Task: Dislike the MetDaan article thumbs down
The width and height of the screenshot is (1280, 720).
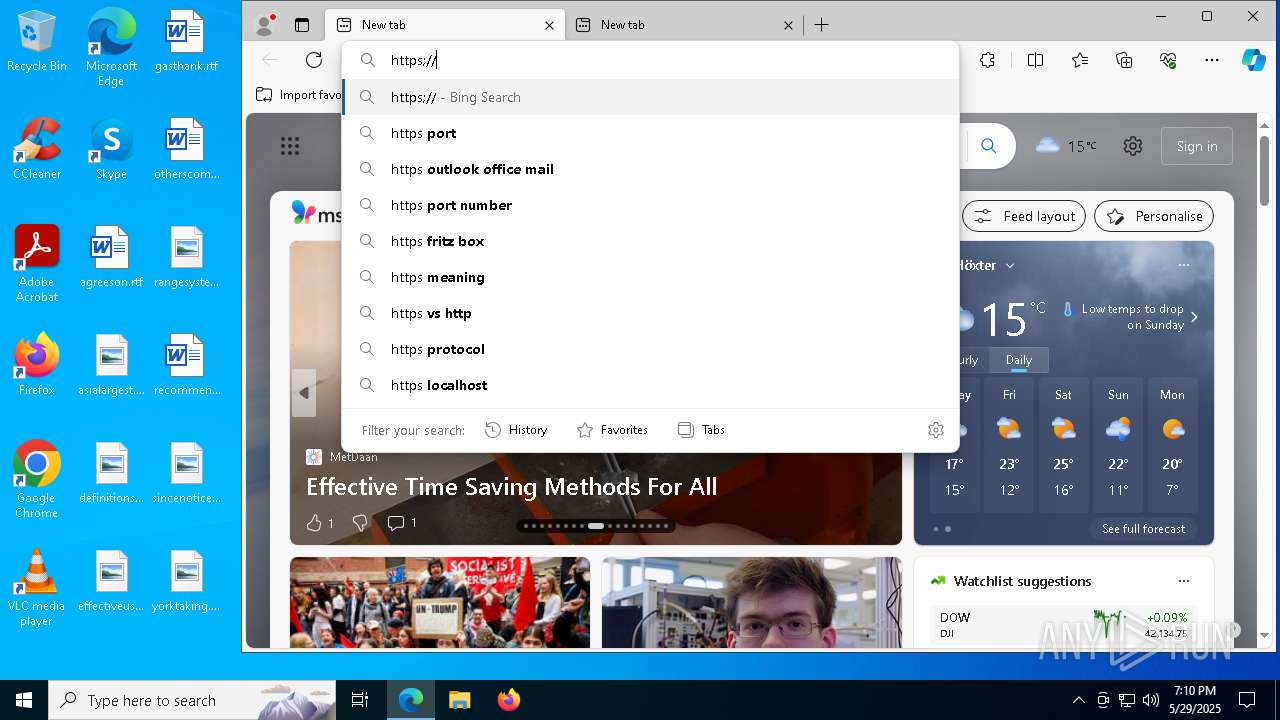Action: tap(361, 523)
